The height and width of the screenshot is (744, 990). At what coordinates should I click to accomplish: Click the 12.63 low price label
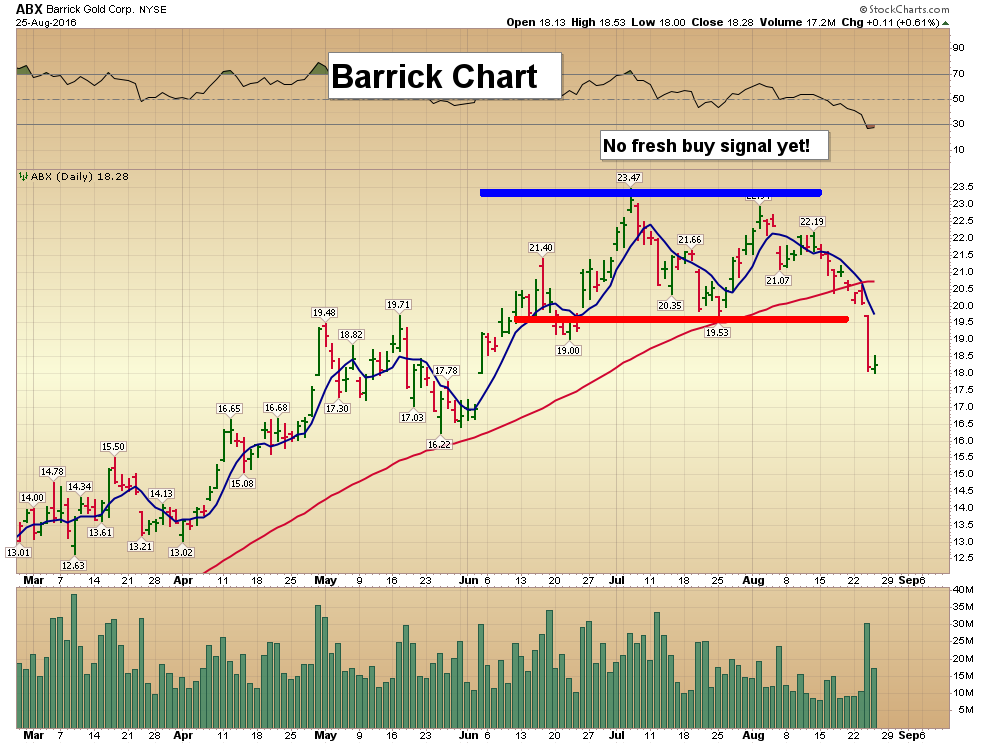(x=73, y=565)
